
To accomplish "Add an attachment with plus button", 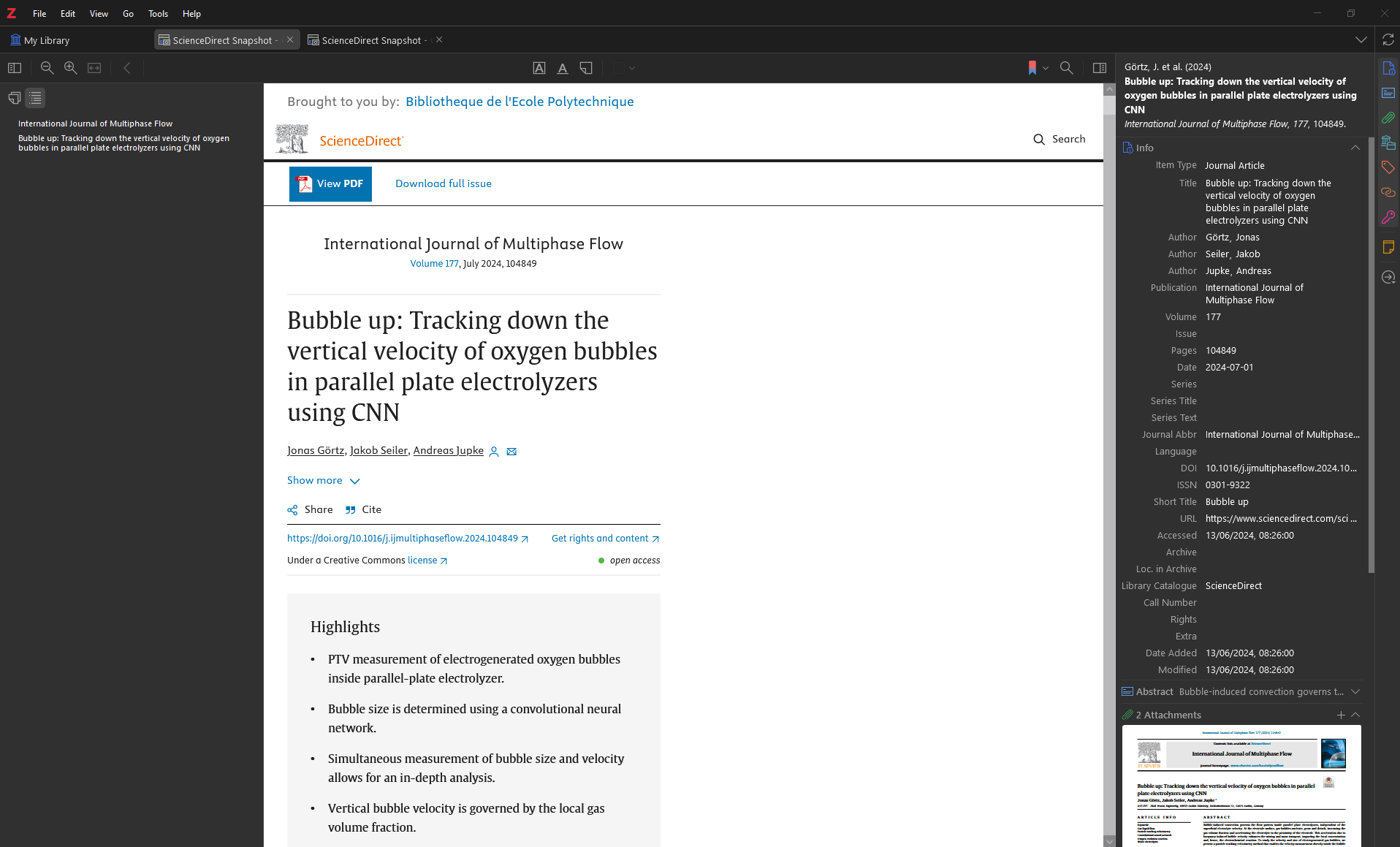I will point(1341,715).
